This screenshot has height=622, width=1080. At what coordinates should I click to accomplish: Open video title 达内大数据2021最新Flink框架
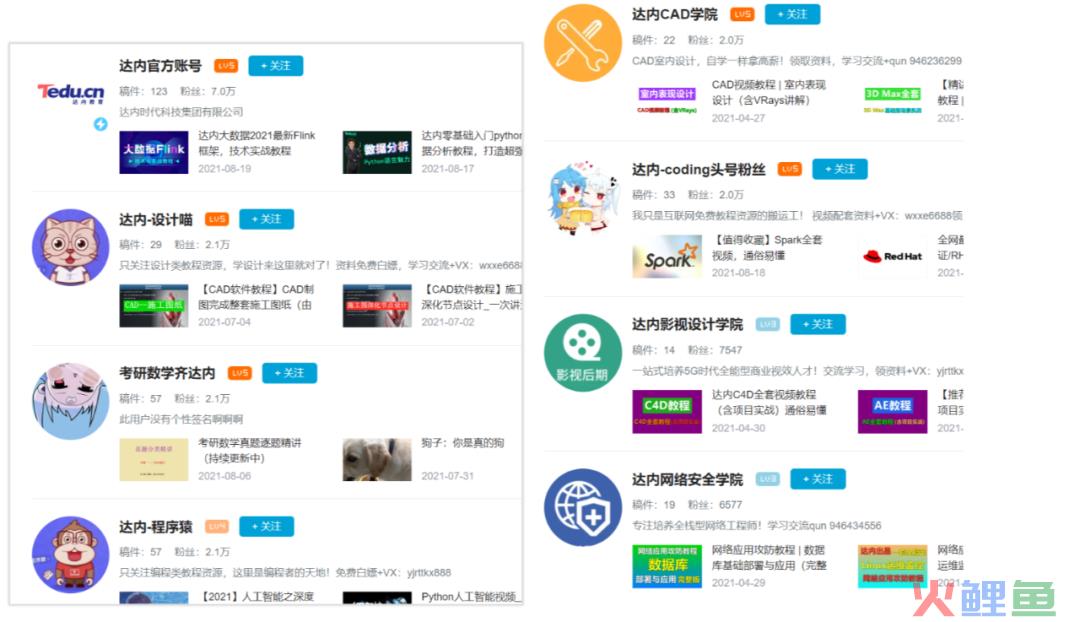(257, 143)
